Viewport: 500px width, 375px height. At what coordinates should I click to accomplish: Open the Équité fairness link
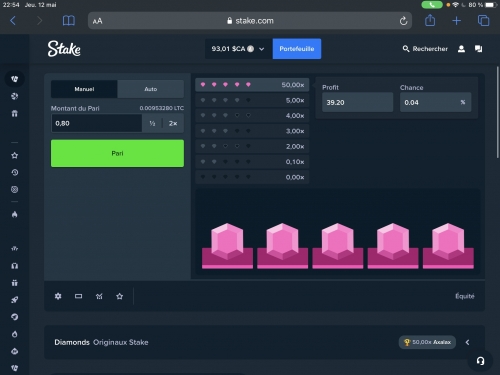[465, 296]
